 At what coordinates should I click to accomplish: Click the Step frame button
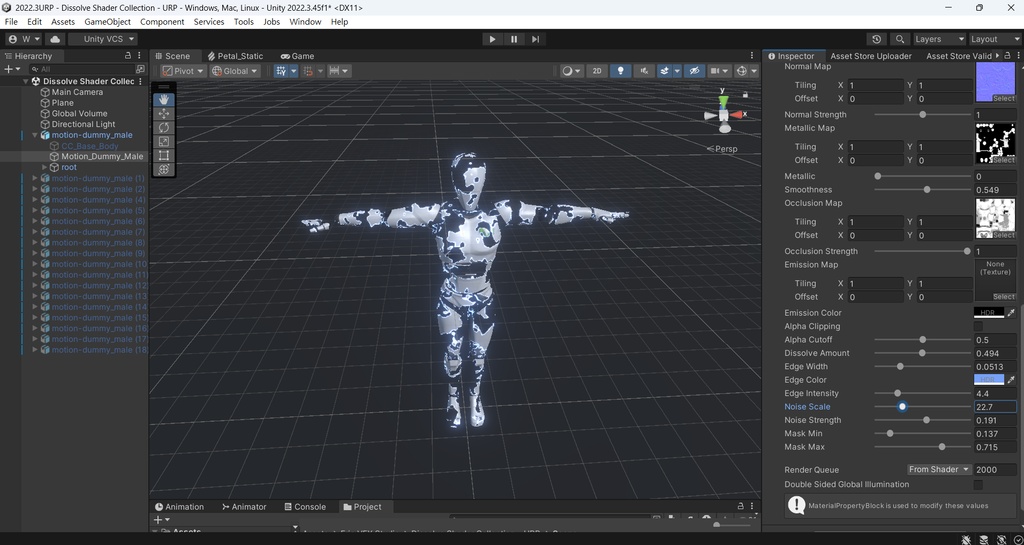click(535, 39)
